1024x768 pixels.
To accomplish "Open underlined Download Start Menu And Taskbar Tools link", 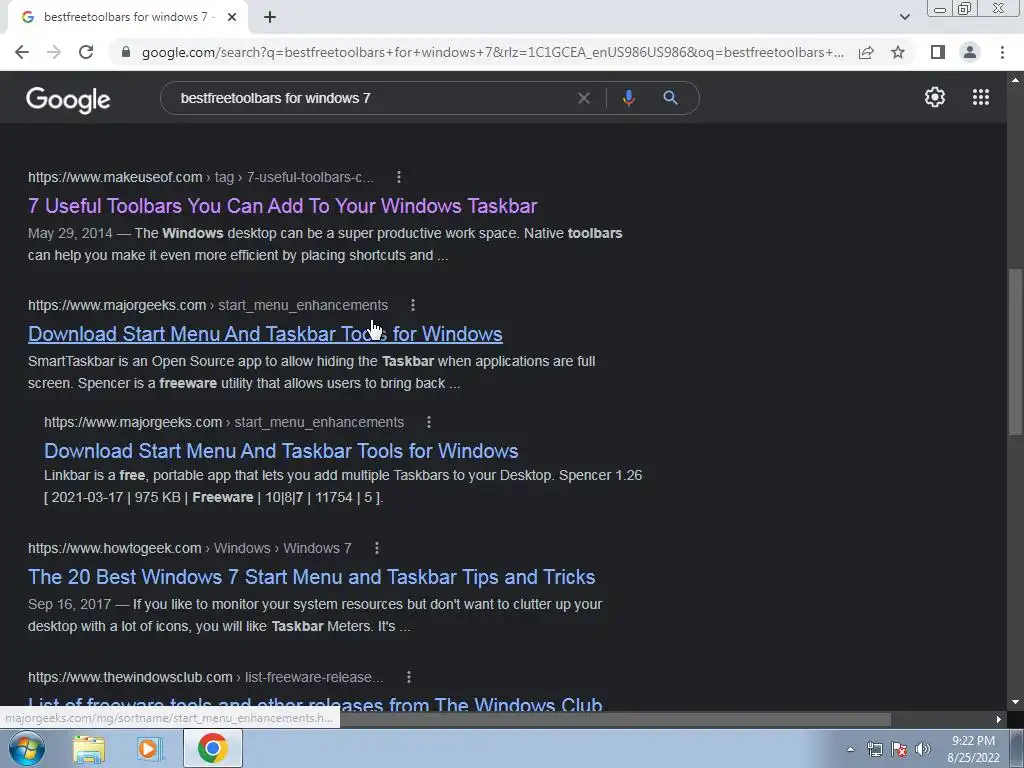I will pyautogui.click(x=265, y=334).
